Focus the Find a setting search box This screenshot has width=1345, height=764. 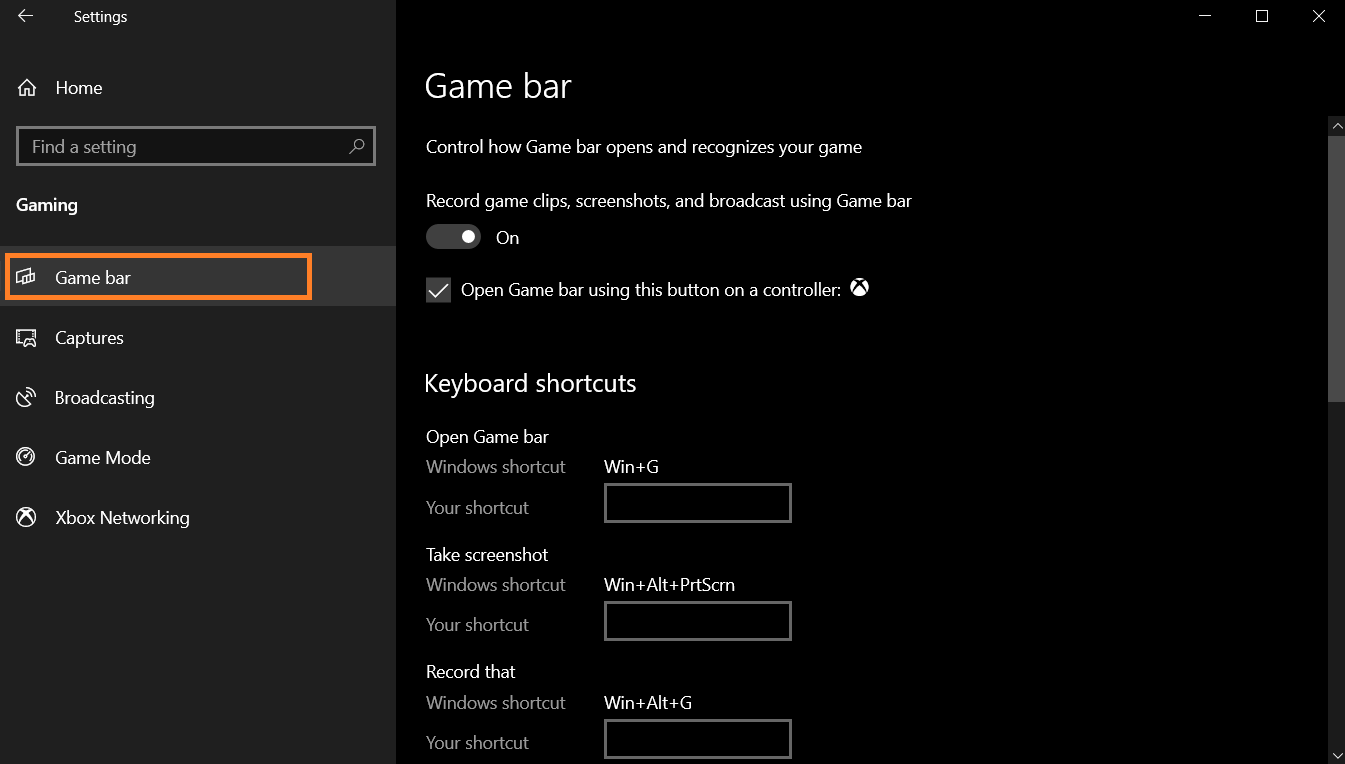[x=196, y=146]
